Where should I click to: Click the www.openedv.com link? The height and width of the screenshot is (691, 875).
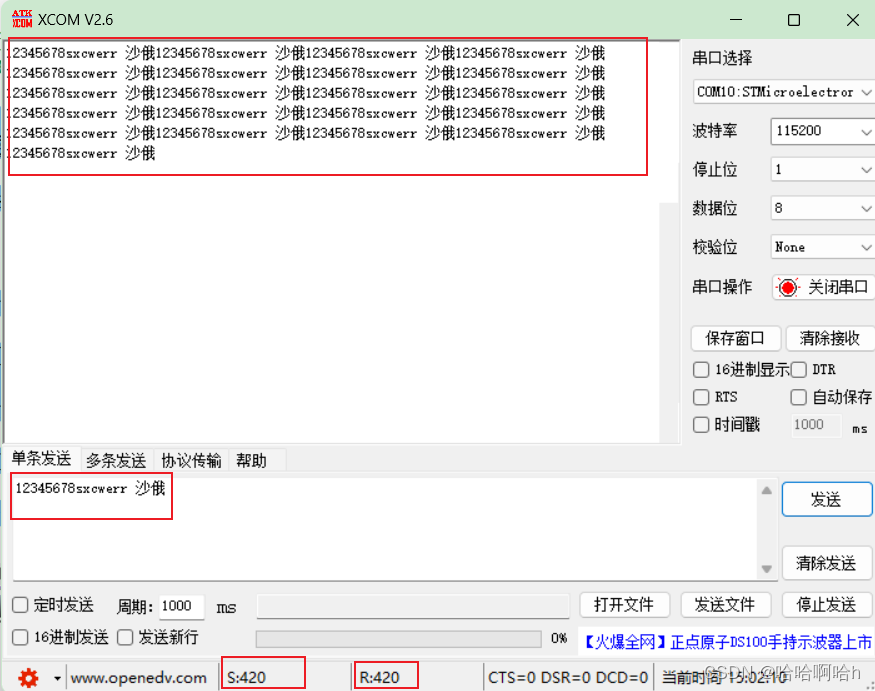point(140,677)
